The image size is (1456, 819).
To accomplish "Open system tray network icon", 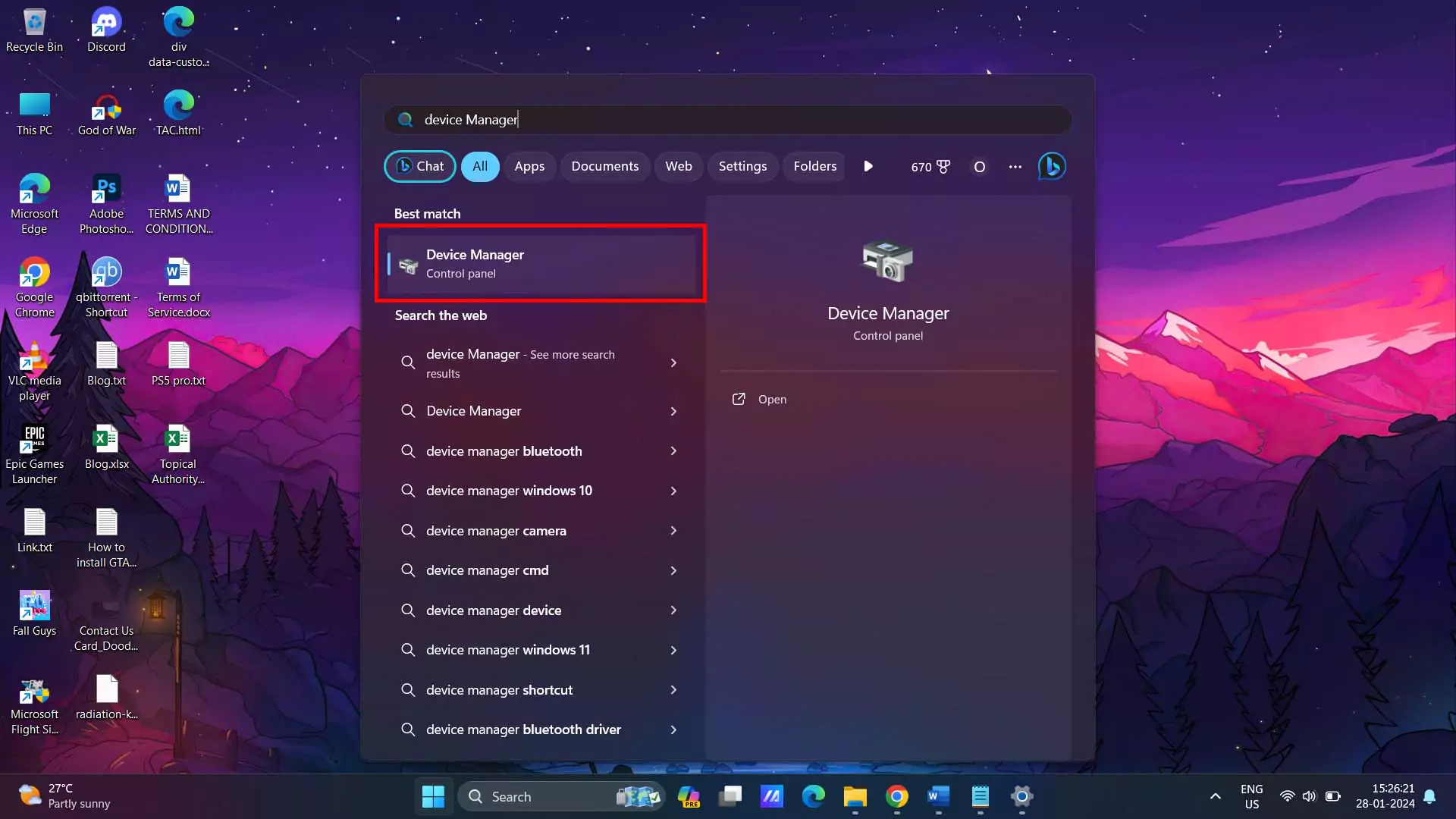I will 1287,796.
